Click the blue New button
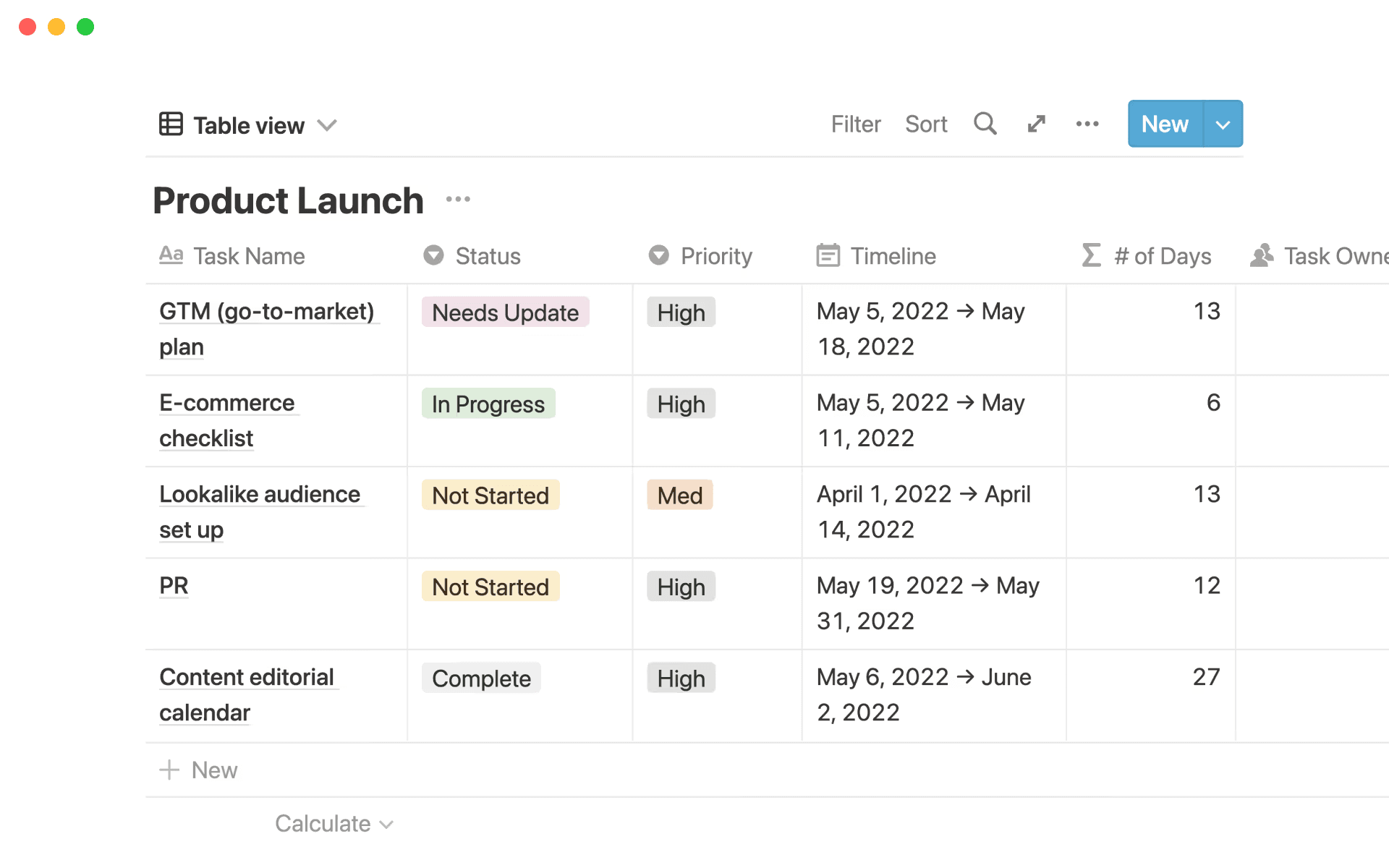 point(1164,124)
